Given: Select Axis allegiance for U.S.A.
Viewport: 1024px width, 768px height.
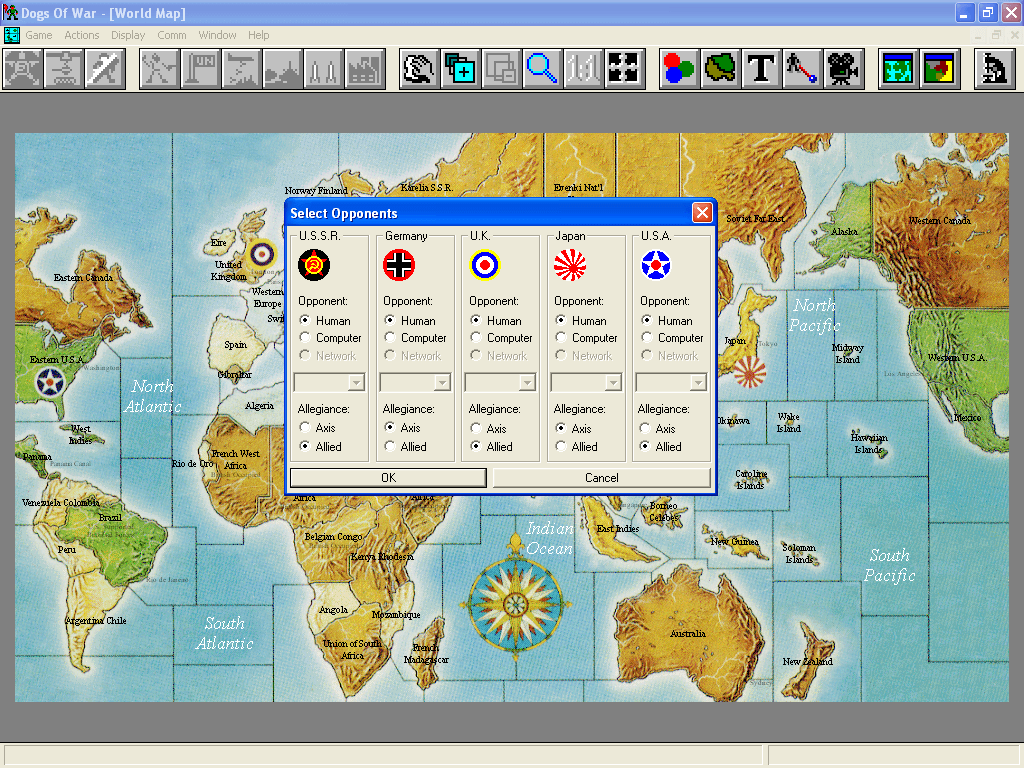Looking at the screenshot, I should point(658,428).
